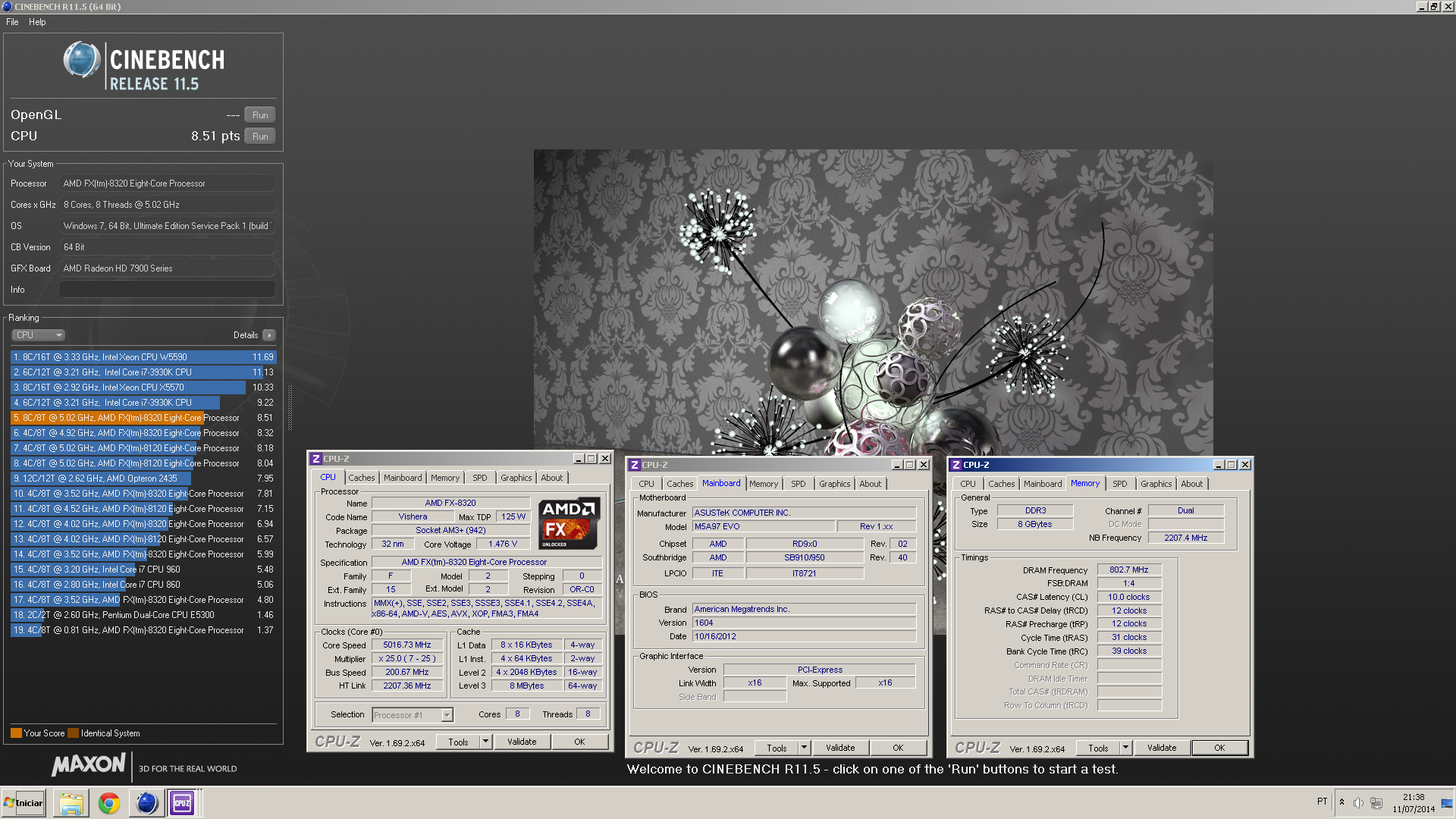
Task: Switch to CPU-Z taskbar icon
Action: pyautogui.click(x=182, y=803)
